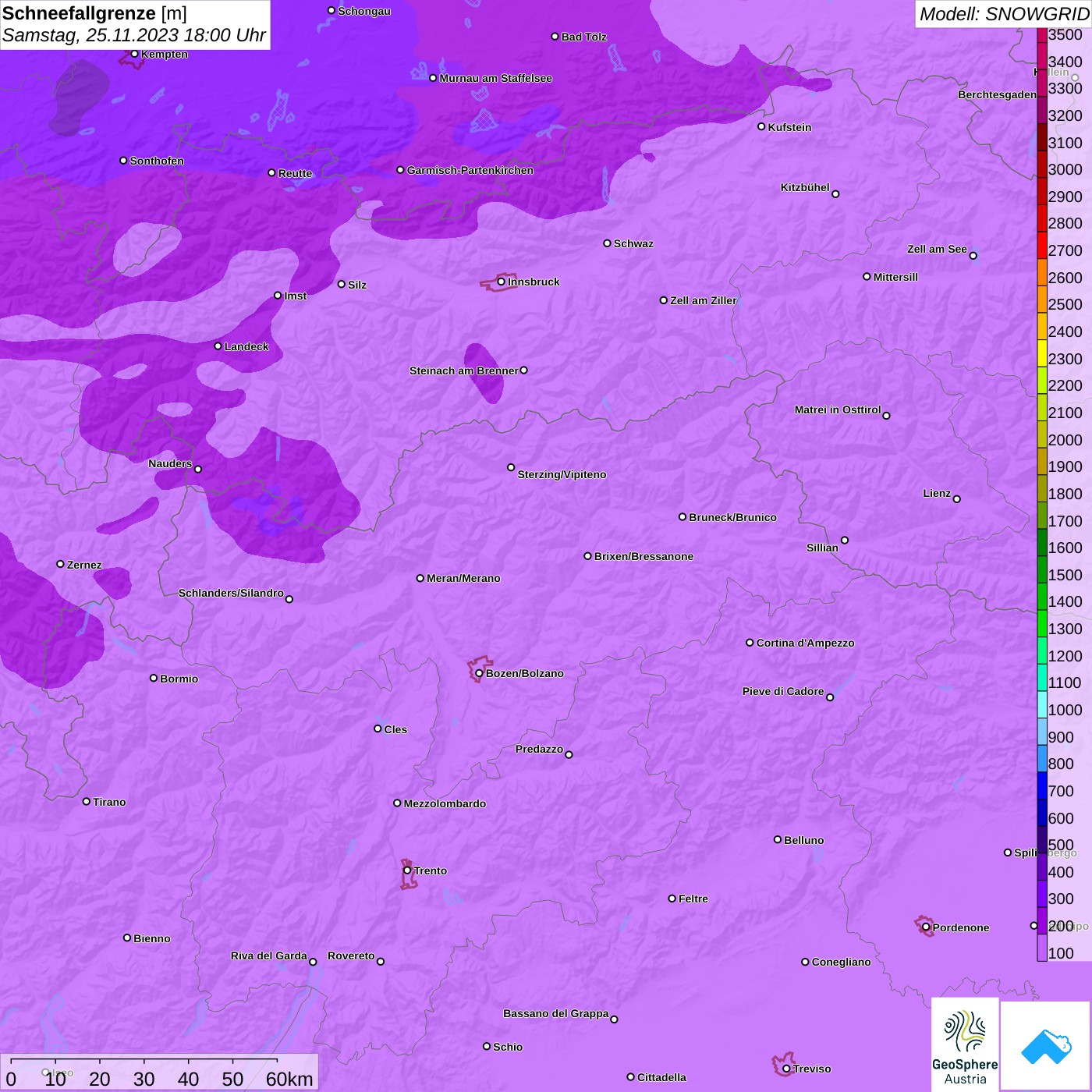This screenshot has width=1092, height=1092.
Task: Click the Treviso city marker
Action: click(786, 1069)
